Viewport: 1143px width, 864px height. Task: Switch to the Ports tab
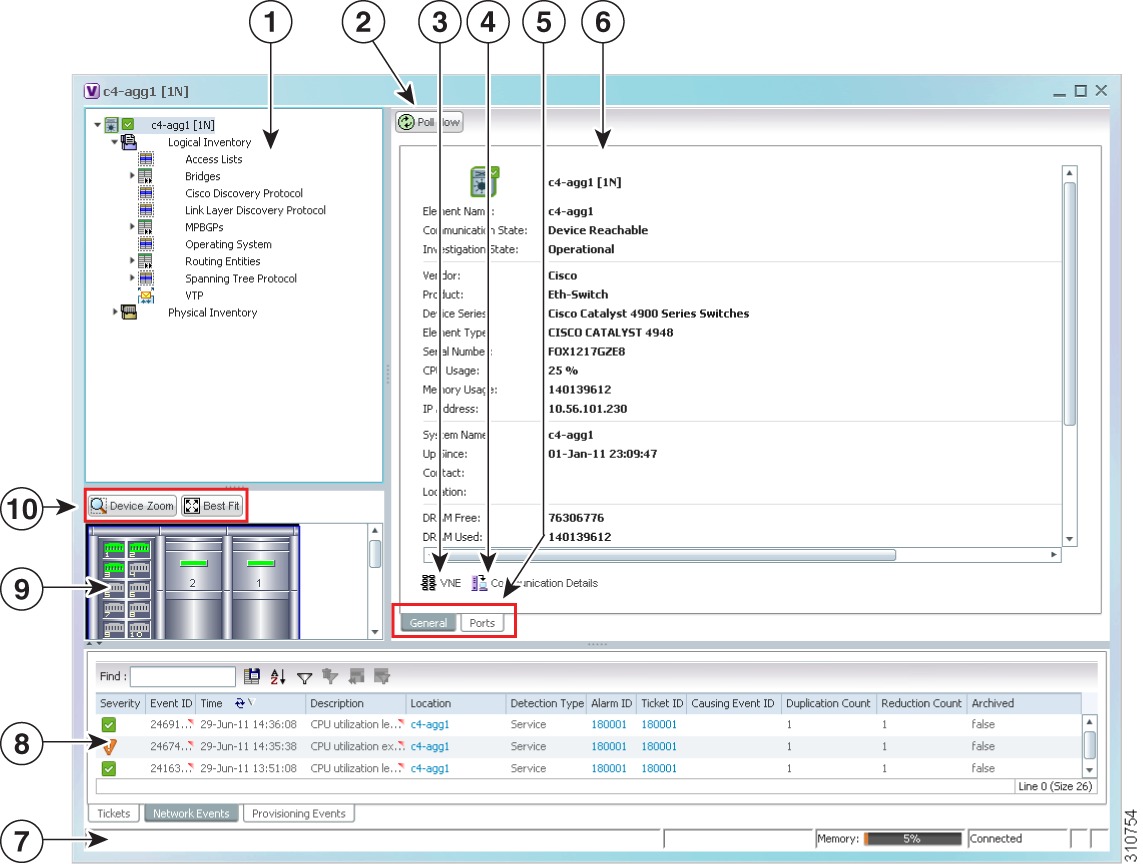point(482,623)
